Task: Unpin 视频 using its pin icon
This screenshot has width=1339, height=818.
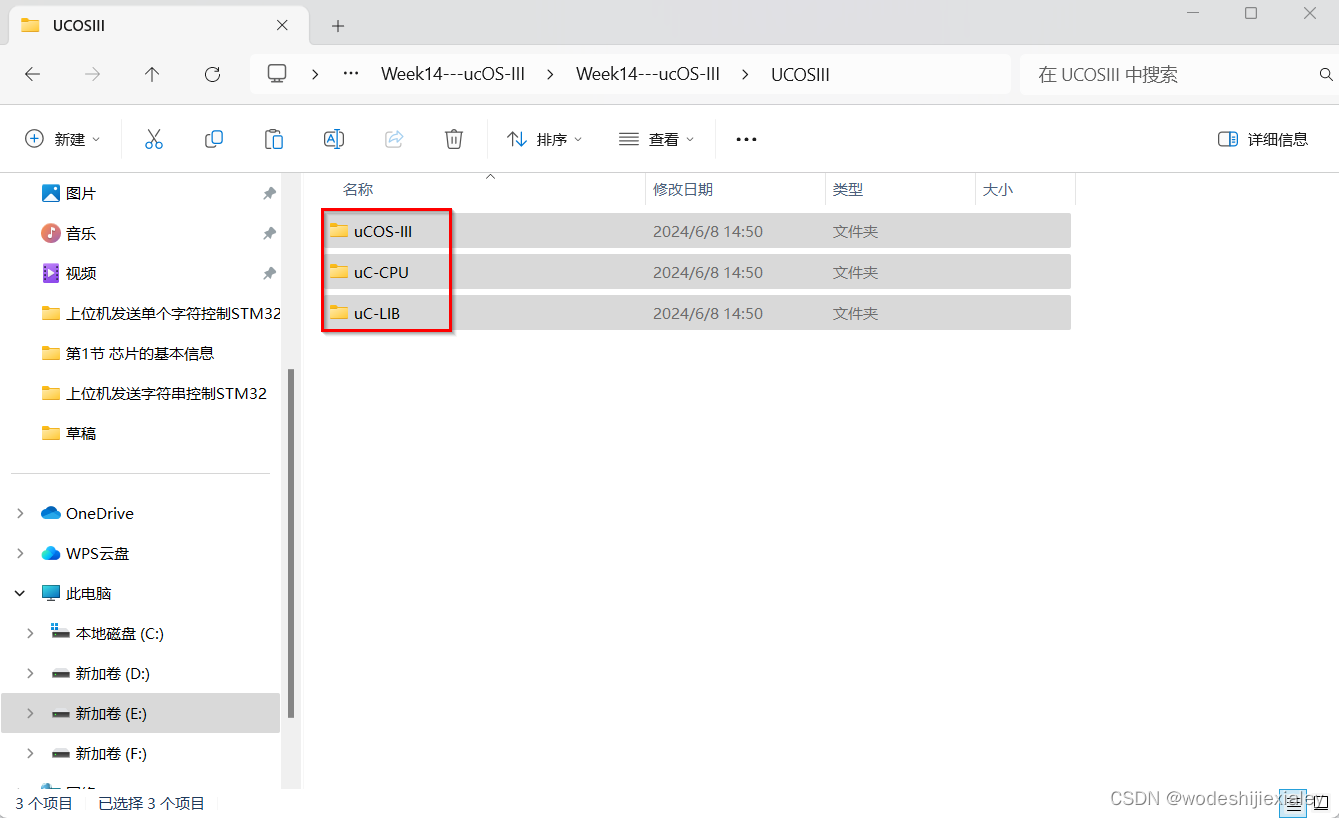Action: point(269,273)
